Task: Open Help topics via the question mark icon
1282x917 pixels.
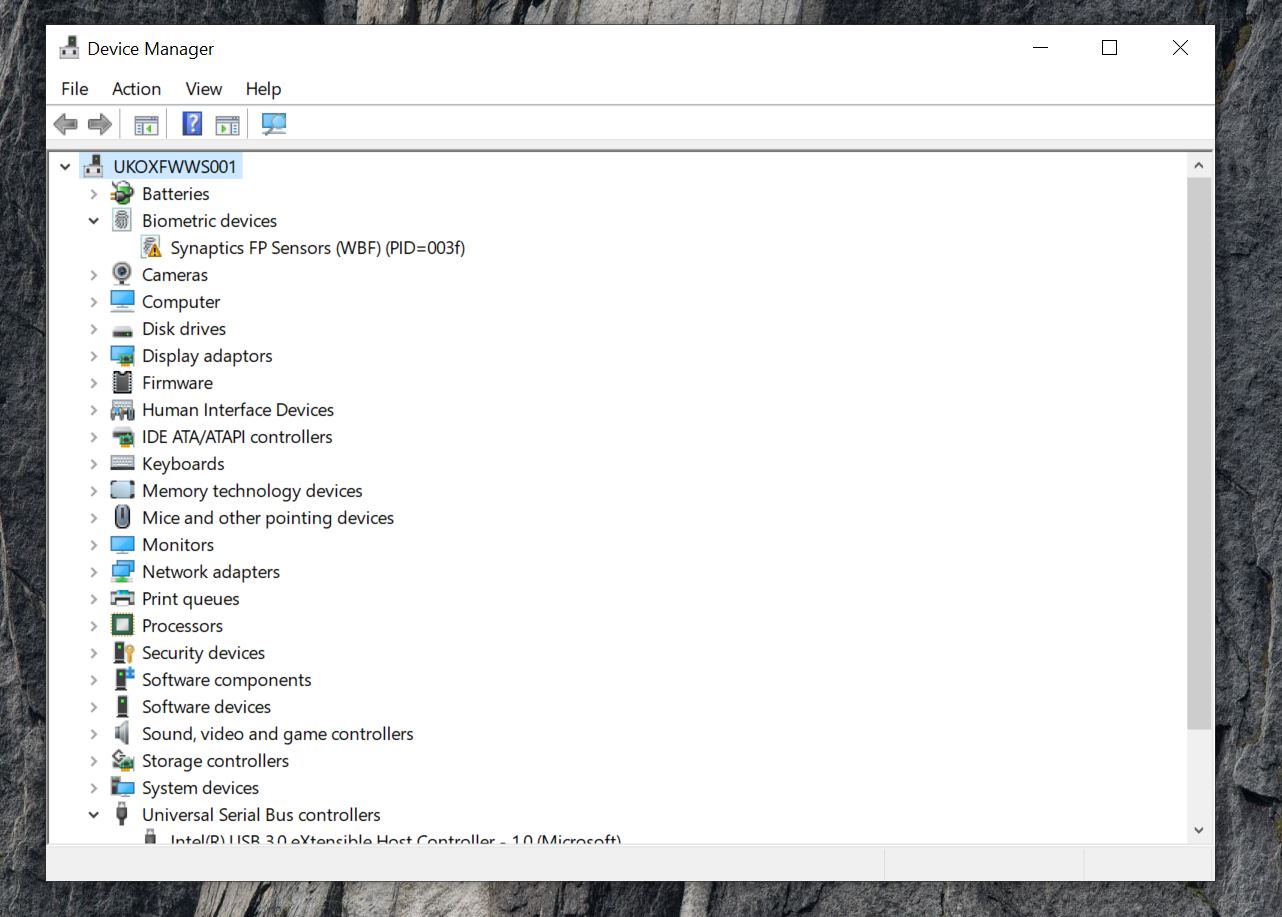Action: [190, 123]
